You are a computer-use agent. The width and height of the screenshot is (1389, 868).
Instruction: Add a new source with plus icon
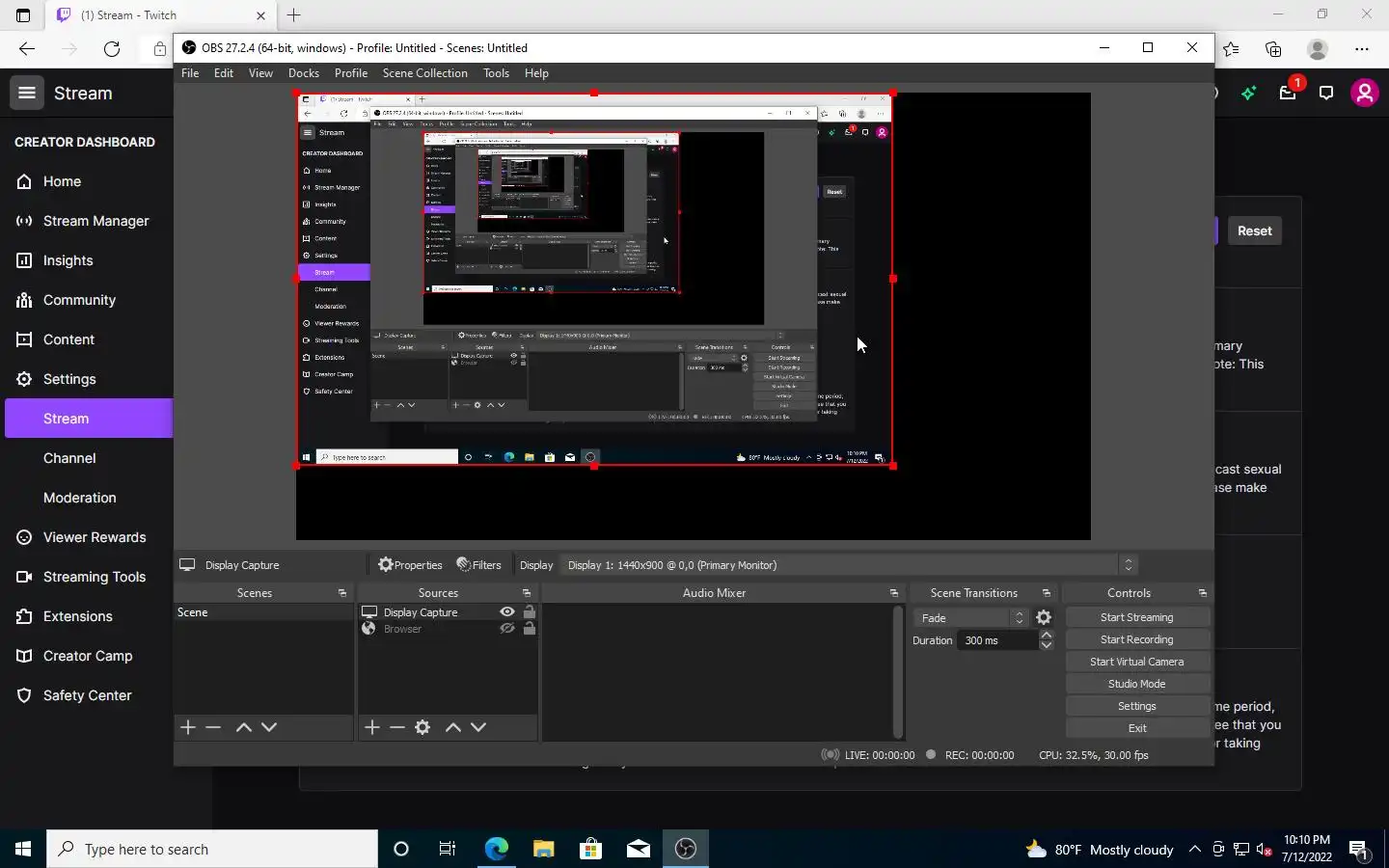[x=372, y=727]
